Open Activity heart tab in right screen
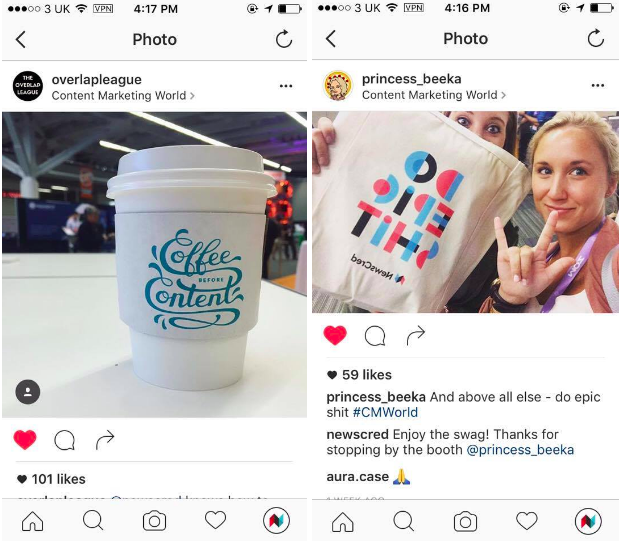Screen dimensions: 620x541 527,520
